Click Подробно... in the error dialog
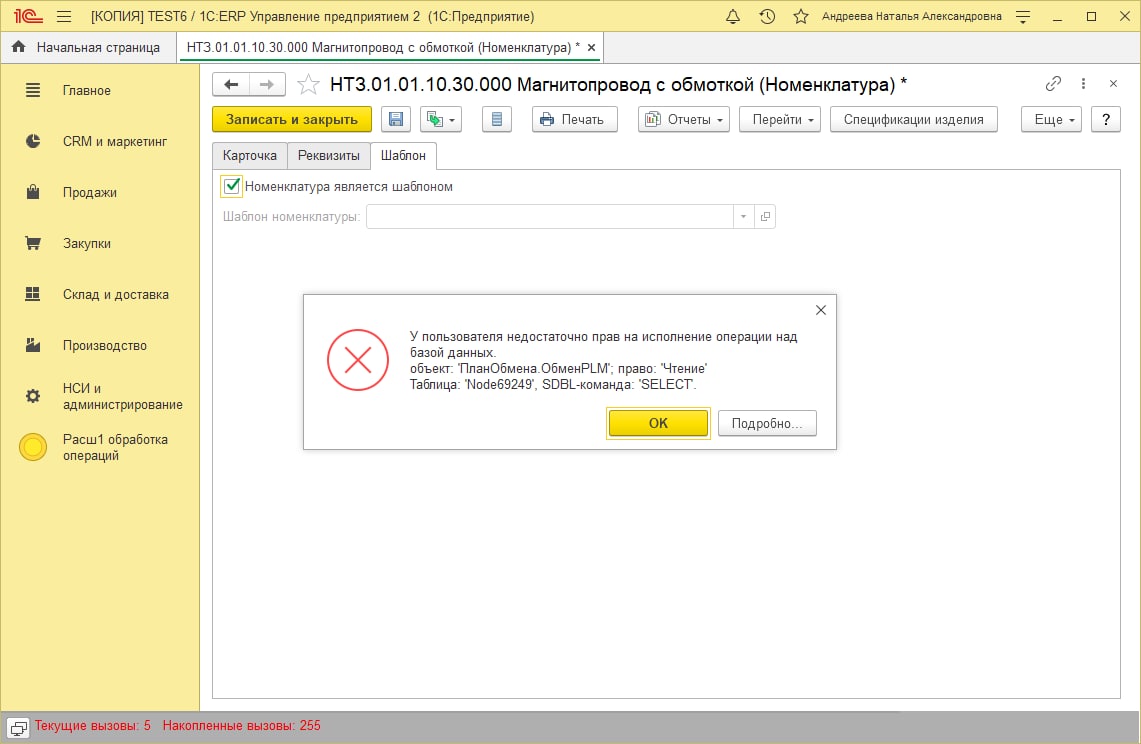 pos(767,423)
